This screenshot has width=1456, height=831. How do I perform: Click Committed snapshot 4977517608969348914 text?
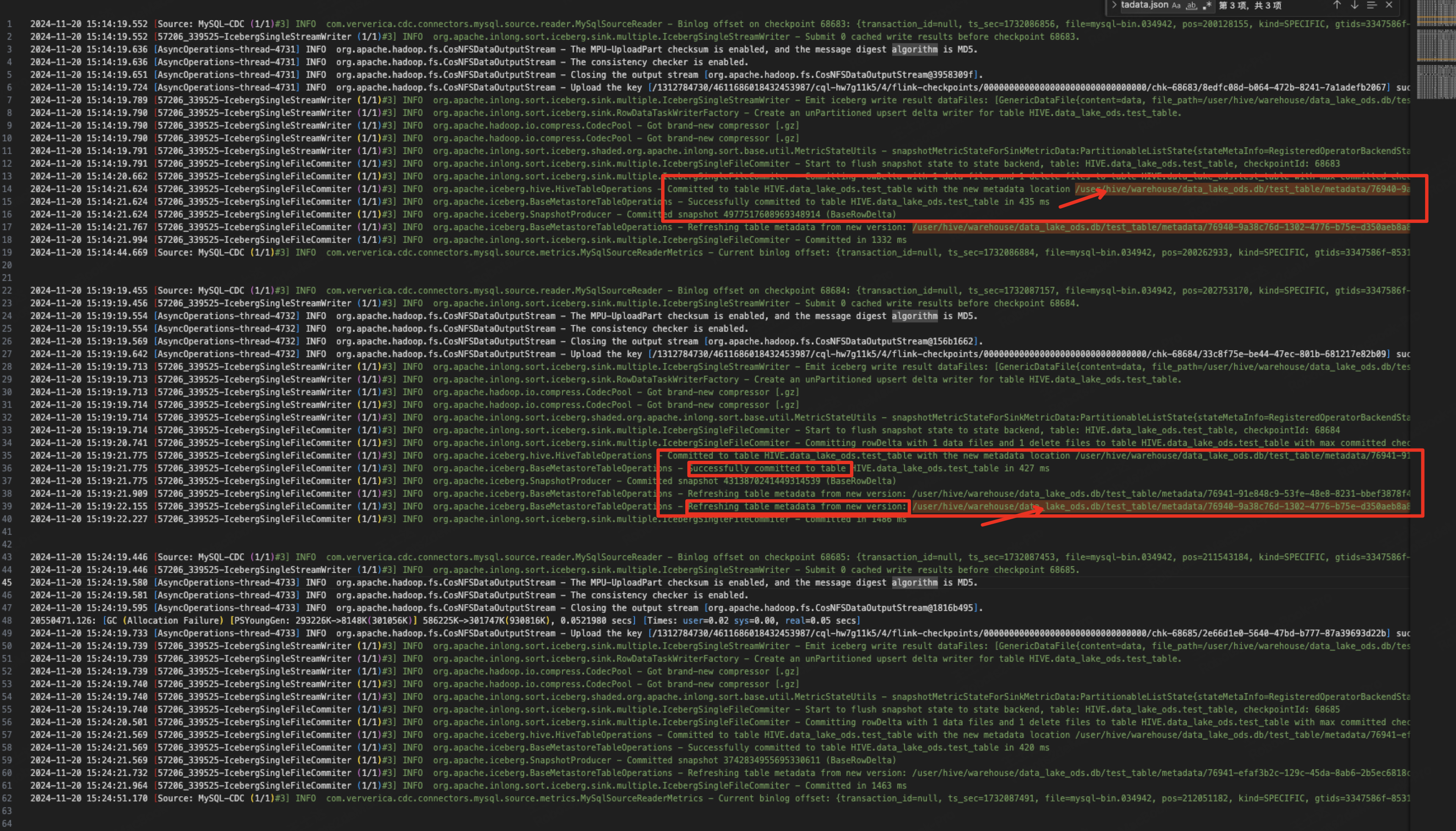coord(723,215)
